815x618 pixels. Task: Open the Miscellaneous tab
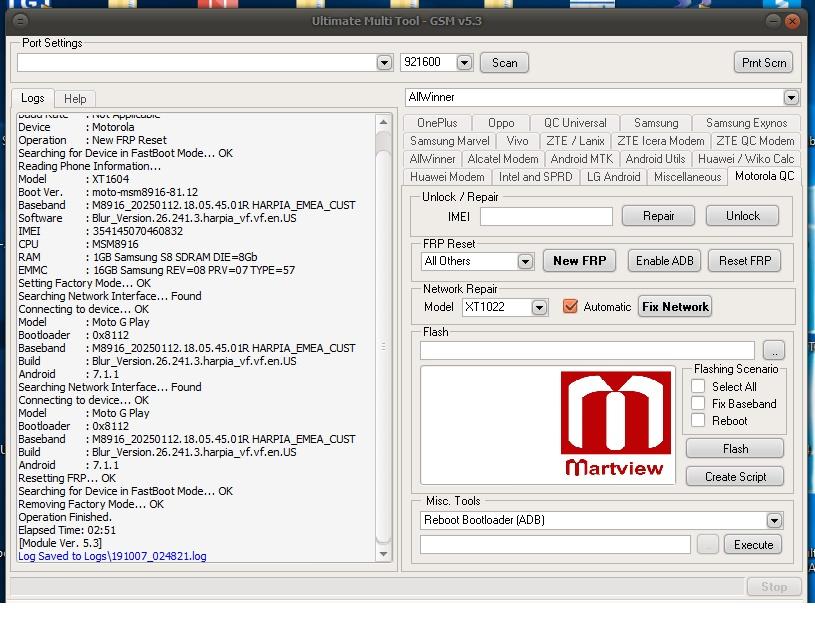pos(687,177)
